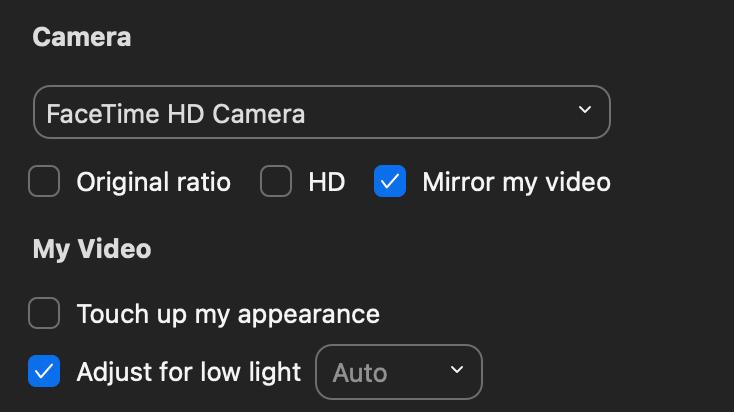Click the Touch up my appearance text
Image resolution: width=734 pixels, height=412 pixels.
point(228,314)
